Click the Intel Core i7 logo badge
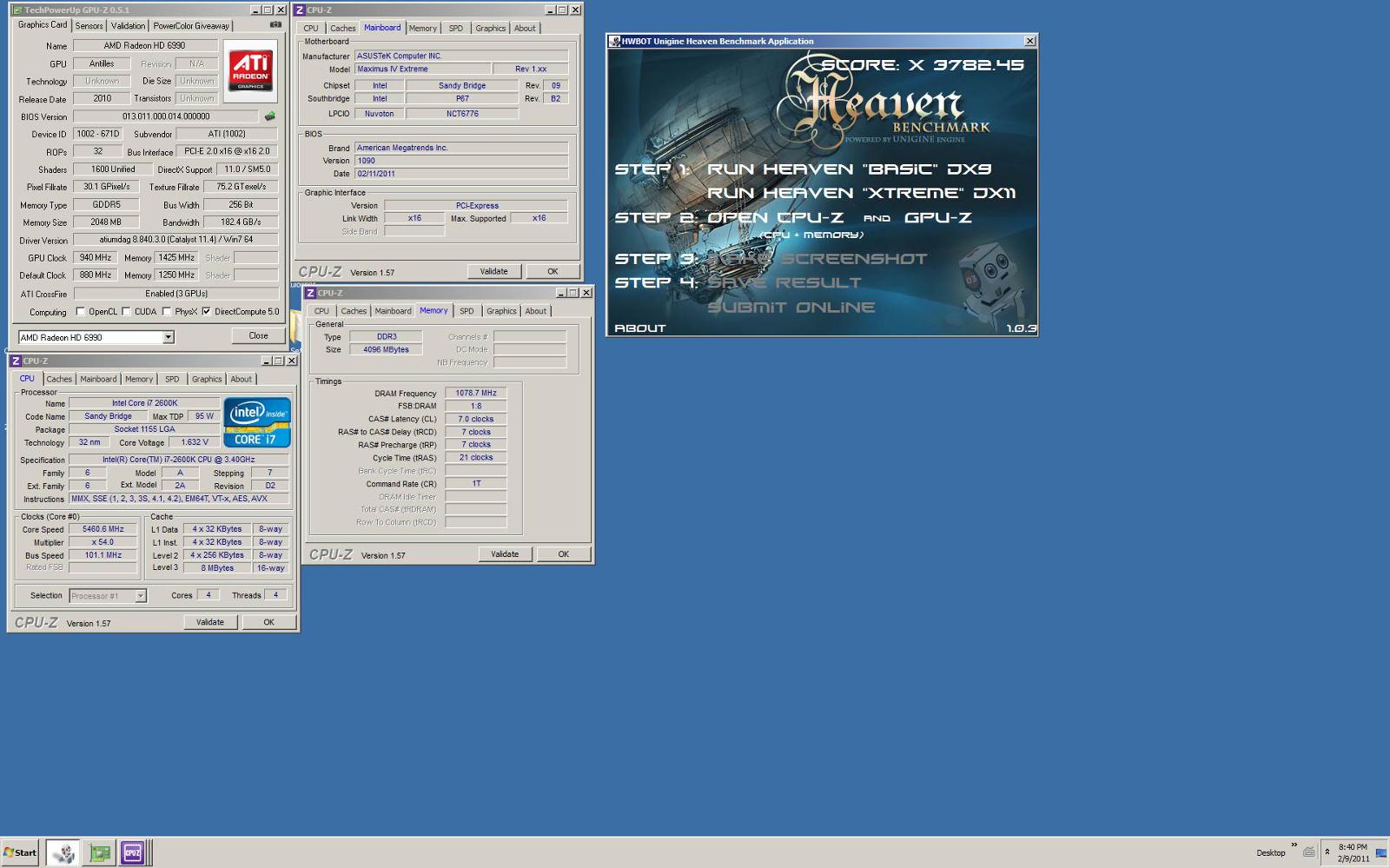This screenshot has width=1390, height=868. [x=257, y=422]
